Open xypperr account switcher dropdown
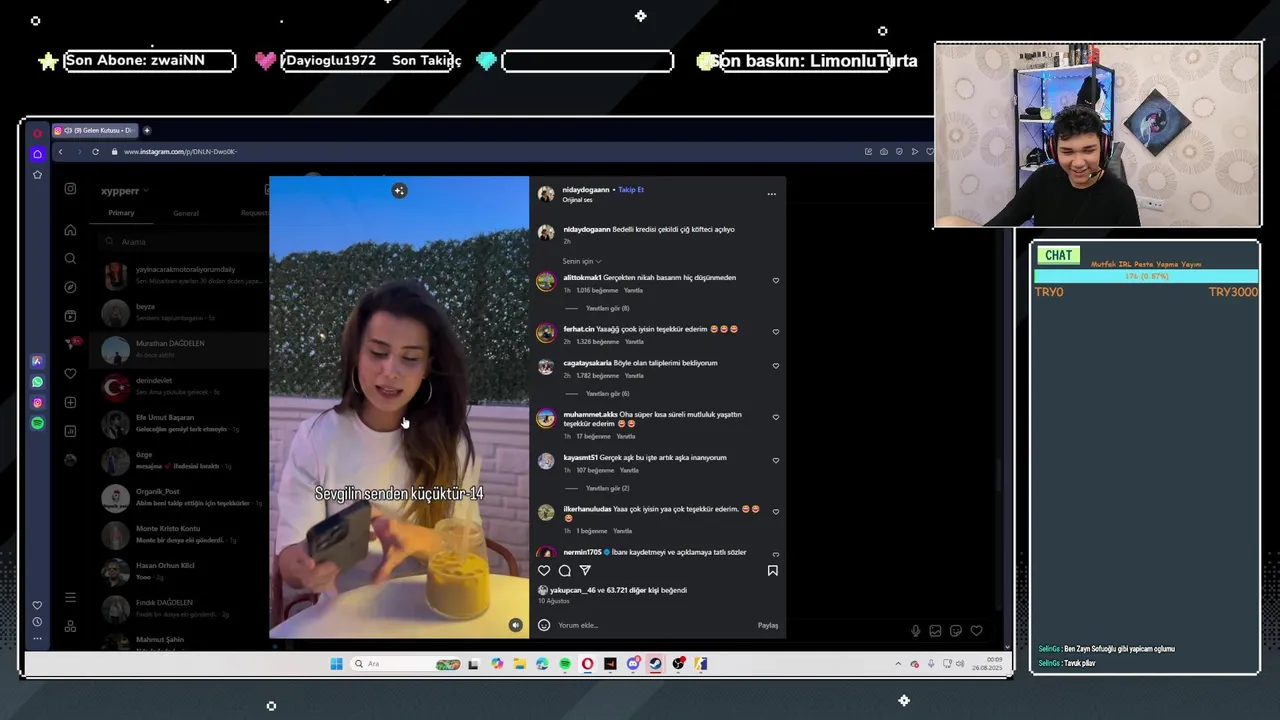The width and height of the screenshot is (1280, 720). coord(124,190)
